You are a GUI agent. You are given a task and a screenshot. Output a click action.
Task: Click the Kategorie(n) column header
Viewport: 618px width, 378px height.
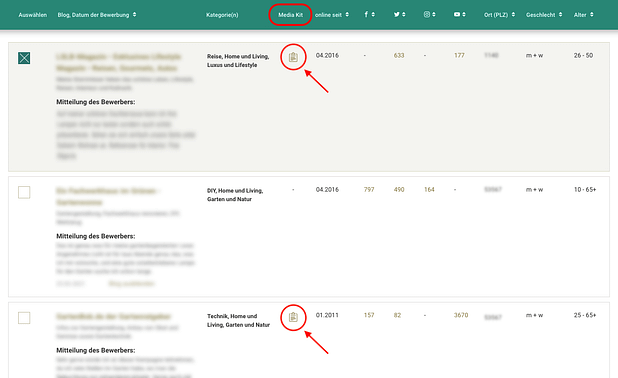222,15
